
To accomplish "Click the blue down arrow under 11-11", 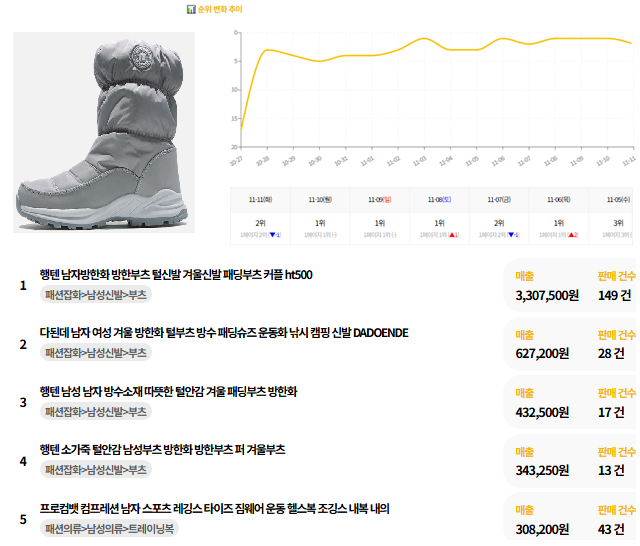I will (x=276, y=236).
